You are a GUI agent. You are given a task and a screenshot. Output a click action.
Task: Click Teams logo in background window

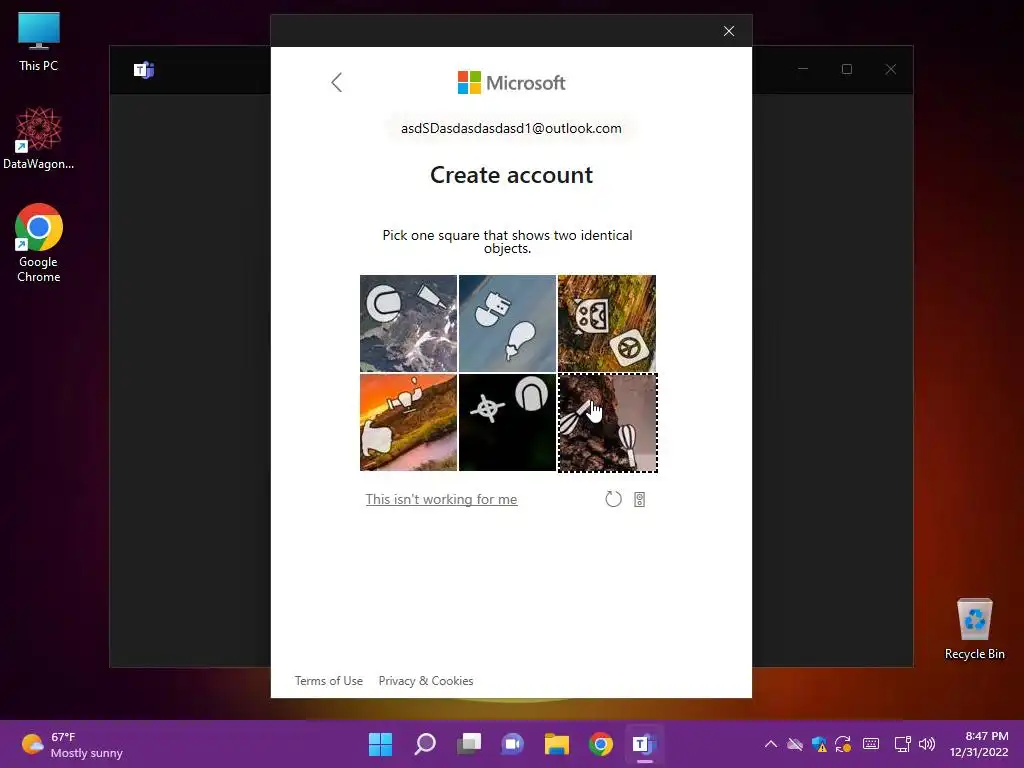144,70
